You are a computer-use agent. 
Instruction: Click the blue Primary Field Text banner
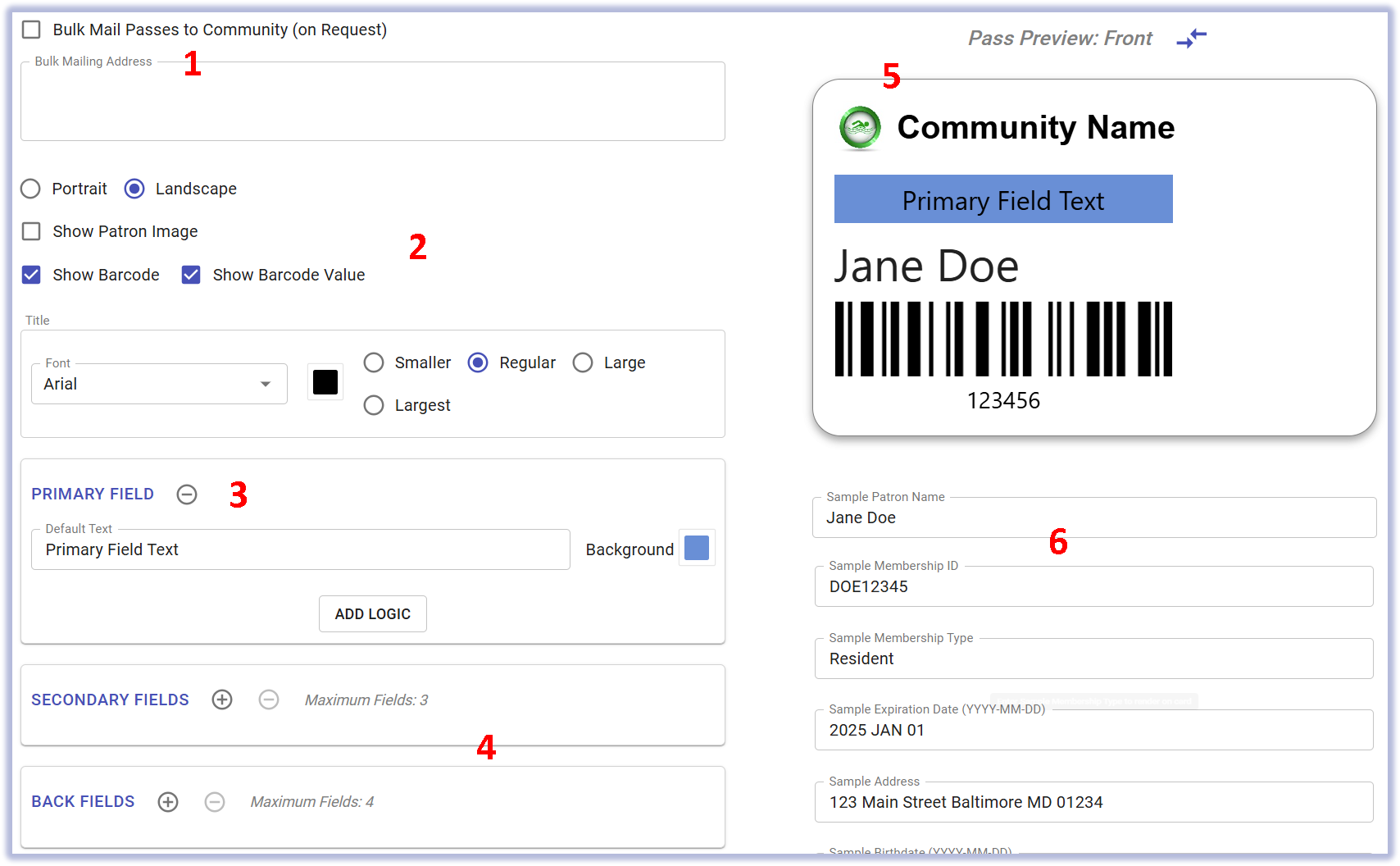pyautogui.click(x=1003, y=198)
